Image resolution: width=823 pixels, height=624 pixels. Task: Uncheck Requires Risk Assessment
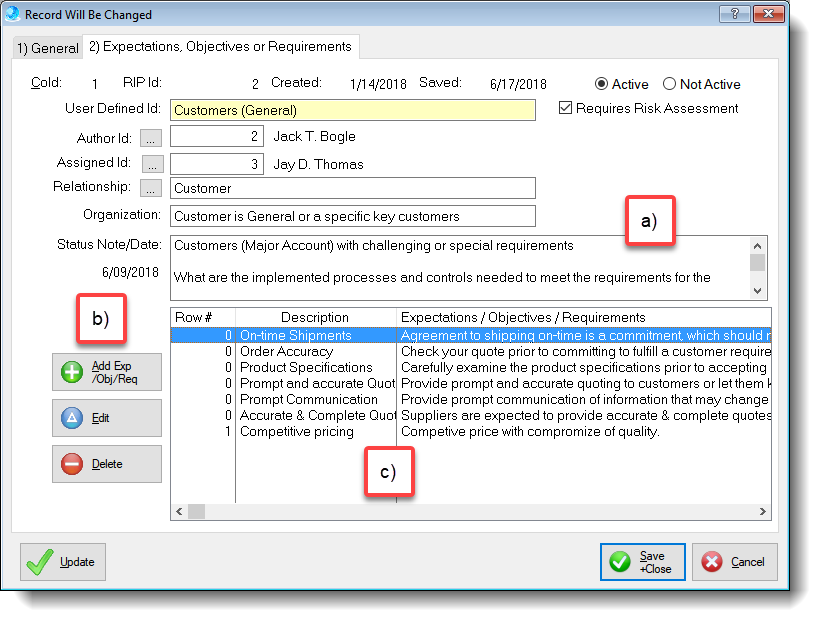pyautogui.click(x=566, y=108)
